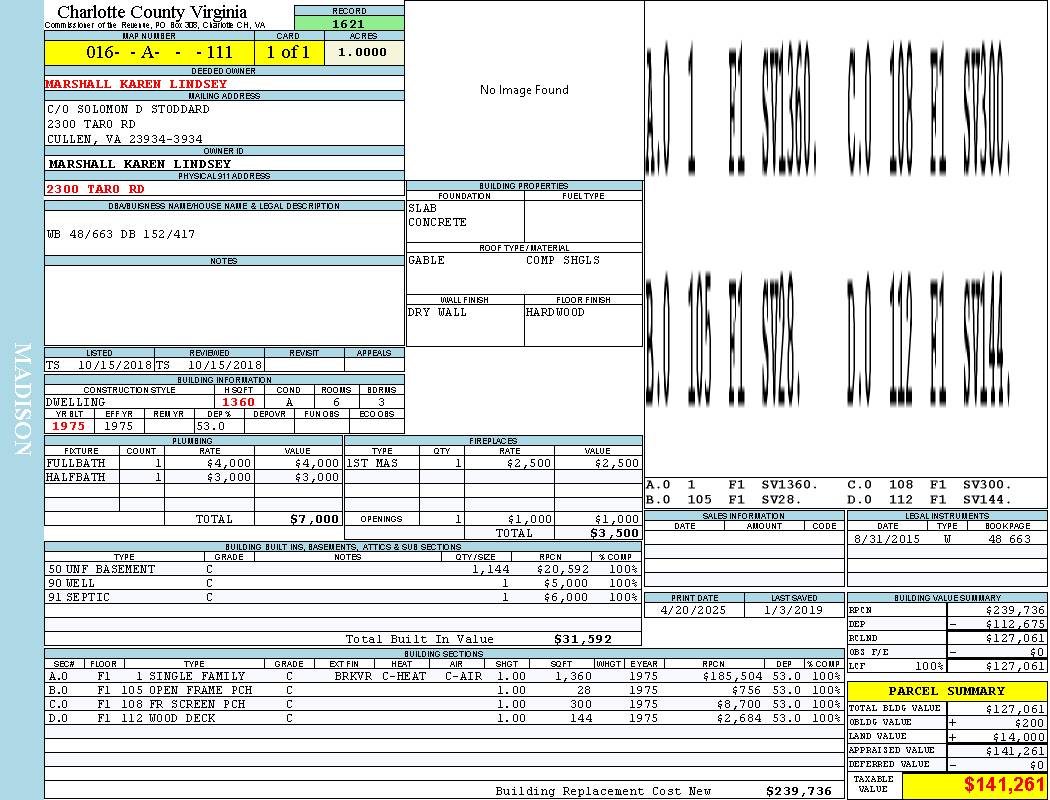The width and height of the screenshot is (1050, 800).
Task: Click construction style DWELLING
Action: click(x=76, y=402)
